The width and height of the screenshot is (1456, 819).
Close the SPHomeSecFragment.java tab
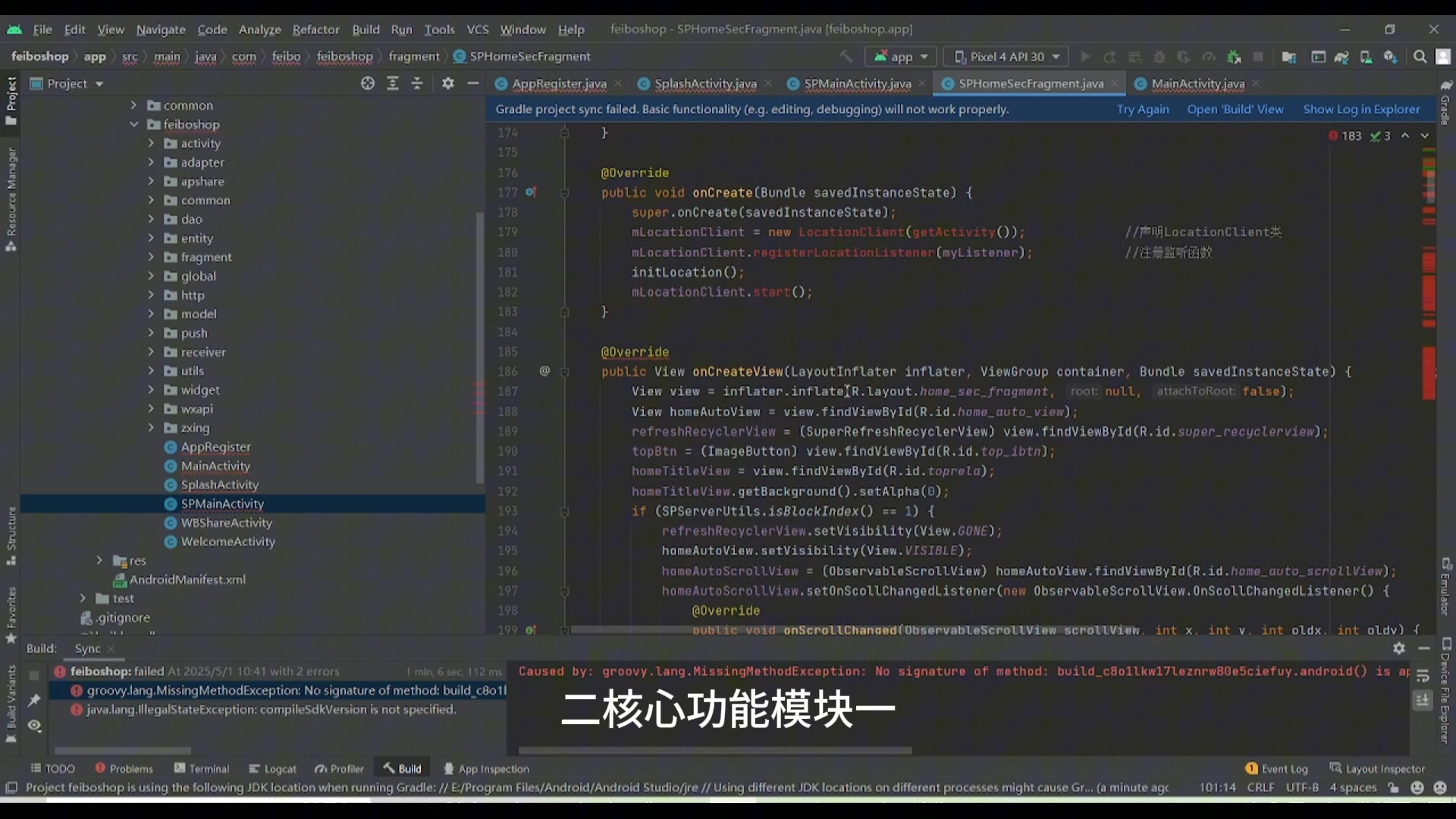click(x=1114, y=83)
